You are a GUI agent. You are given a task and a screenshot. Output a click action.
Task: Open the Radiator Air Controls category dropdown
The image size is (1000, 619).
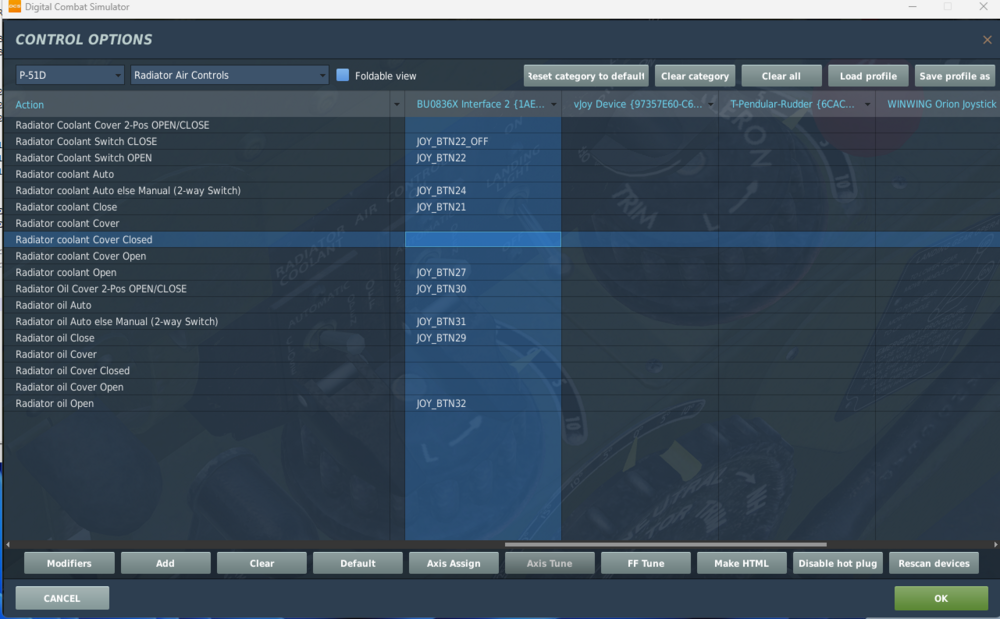[x=229, y=75]
